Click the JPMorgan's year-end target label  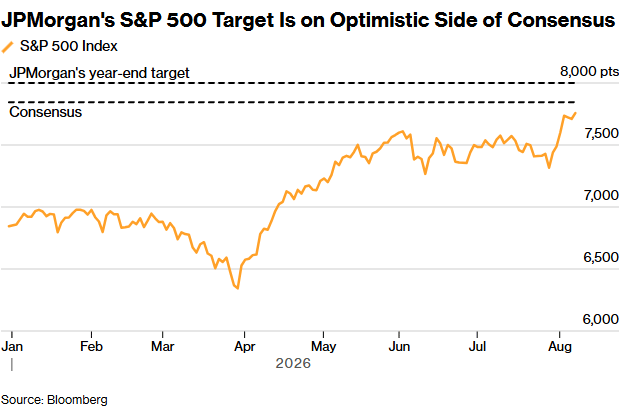99,73
